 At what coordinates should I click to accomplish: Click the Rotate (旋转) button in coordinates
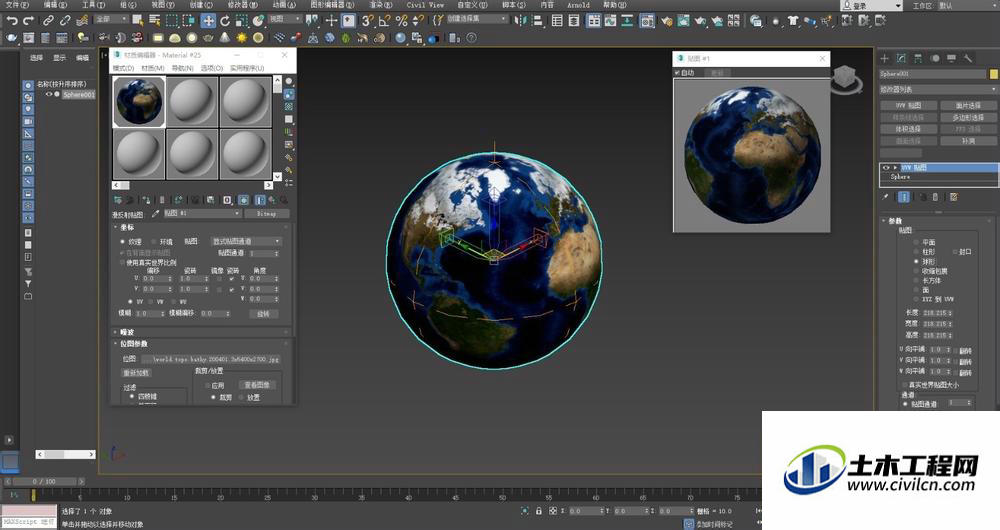263,314
